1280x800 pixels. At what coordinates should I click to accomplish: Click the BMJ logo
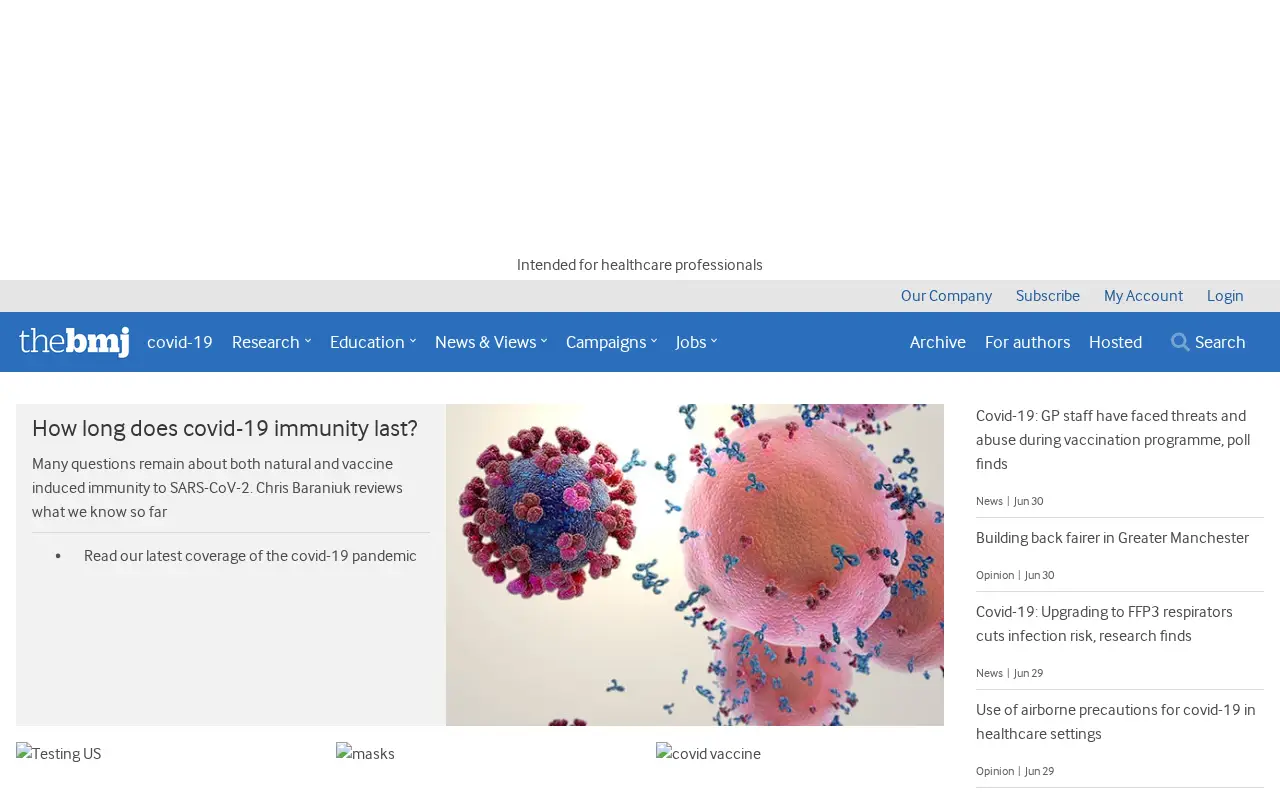coord(74,342)
